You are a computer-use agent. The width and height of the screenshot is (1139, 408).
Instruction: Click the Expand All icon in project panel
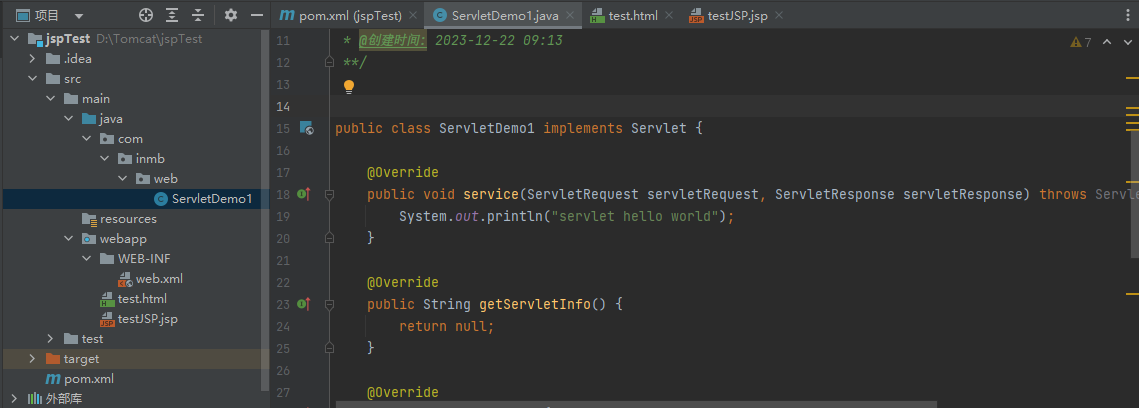click(172, 15)
